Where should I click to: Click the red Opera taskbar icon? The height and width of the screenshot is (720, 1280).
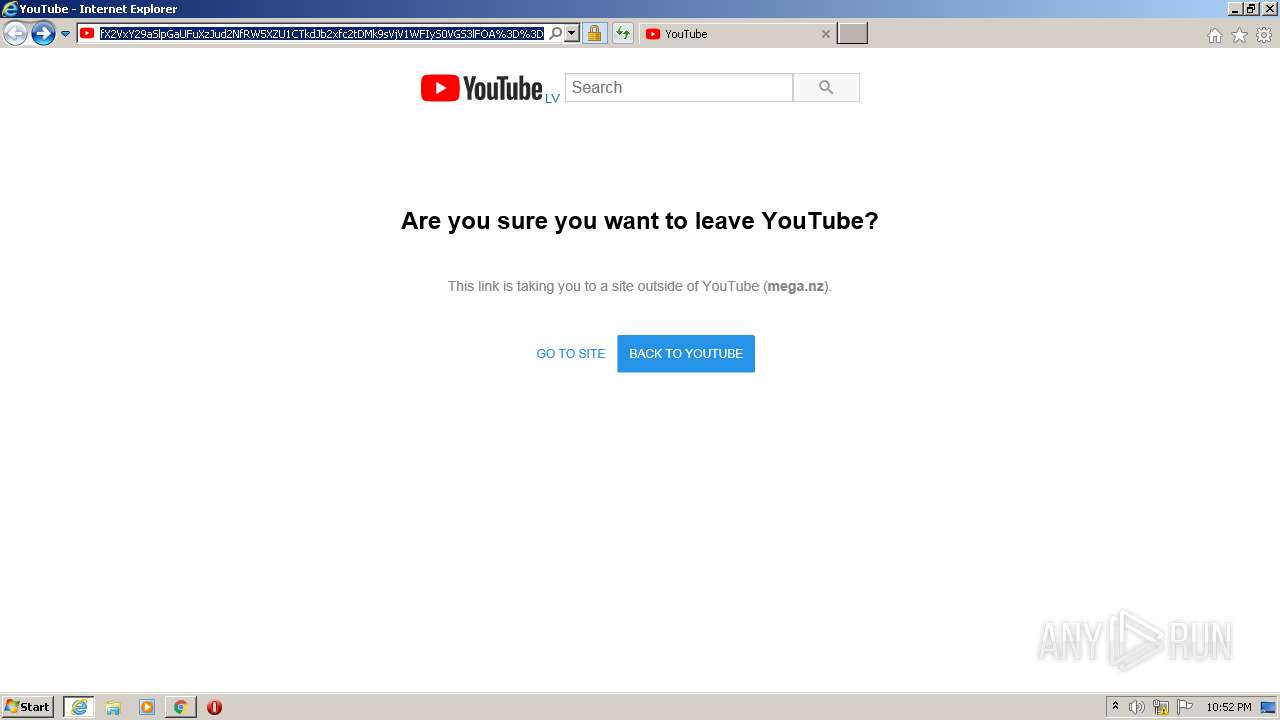214,707
